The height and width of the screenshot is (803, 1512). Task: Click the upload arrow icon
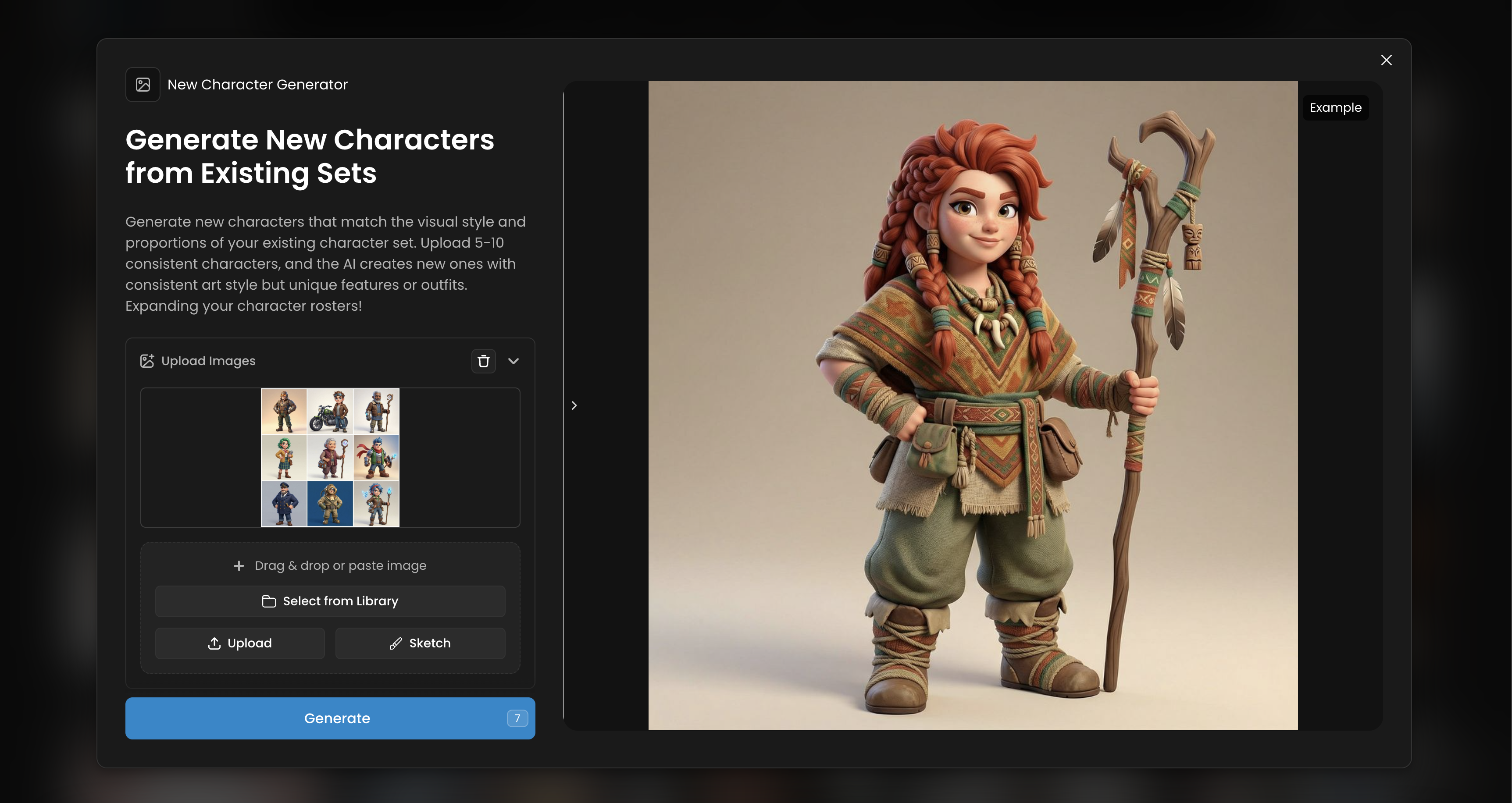pyautogui.click(x=214, y=643)
